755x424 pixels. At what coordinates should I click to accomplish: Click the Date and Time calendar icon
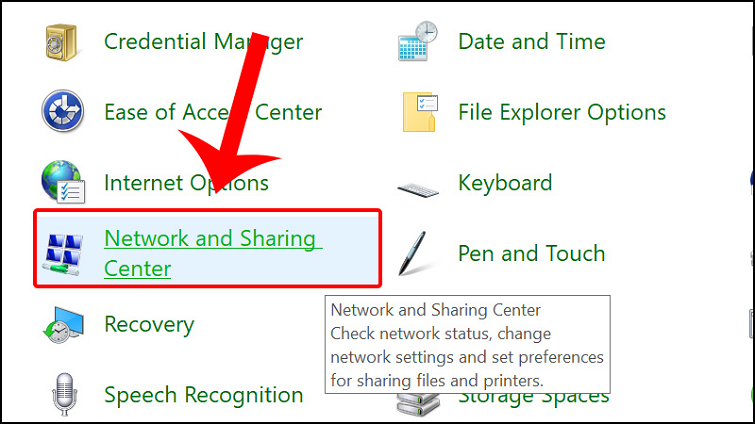419,42
